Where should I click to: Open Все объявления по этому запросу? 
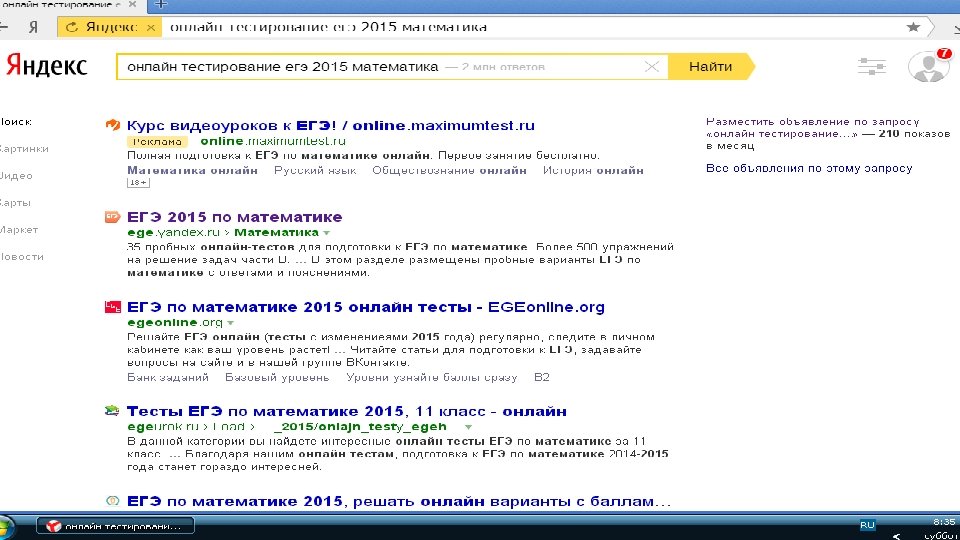tap(809, 168)
